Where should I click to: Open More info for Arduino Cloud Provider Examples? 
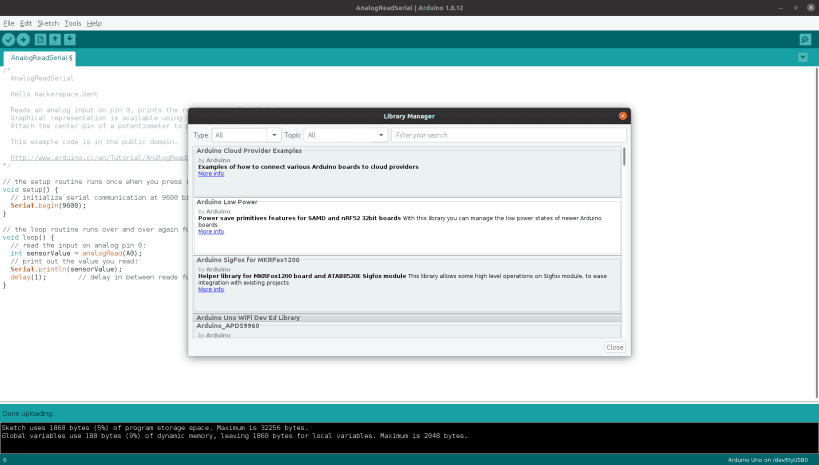point(211,174)
